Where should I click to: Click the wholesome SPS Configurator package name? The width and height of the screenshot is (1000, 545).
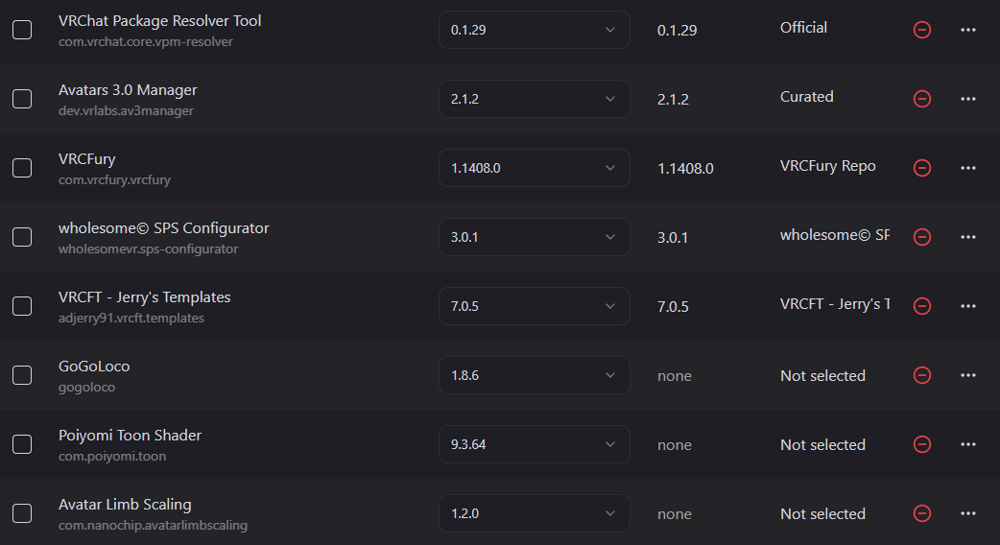[163, 228]
